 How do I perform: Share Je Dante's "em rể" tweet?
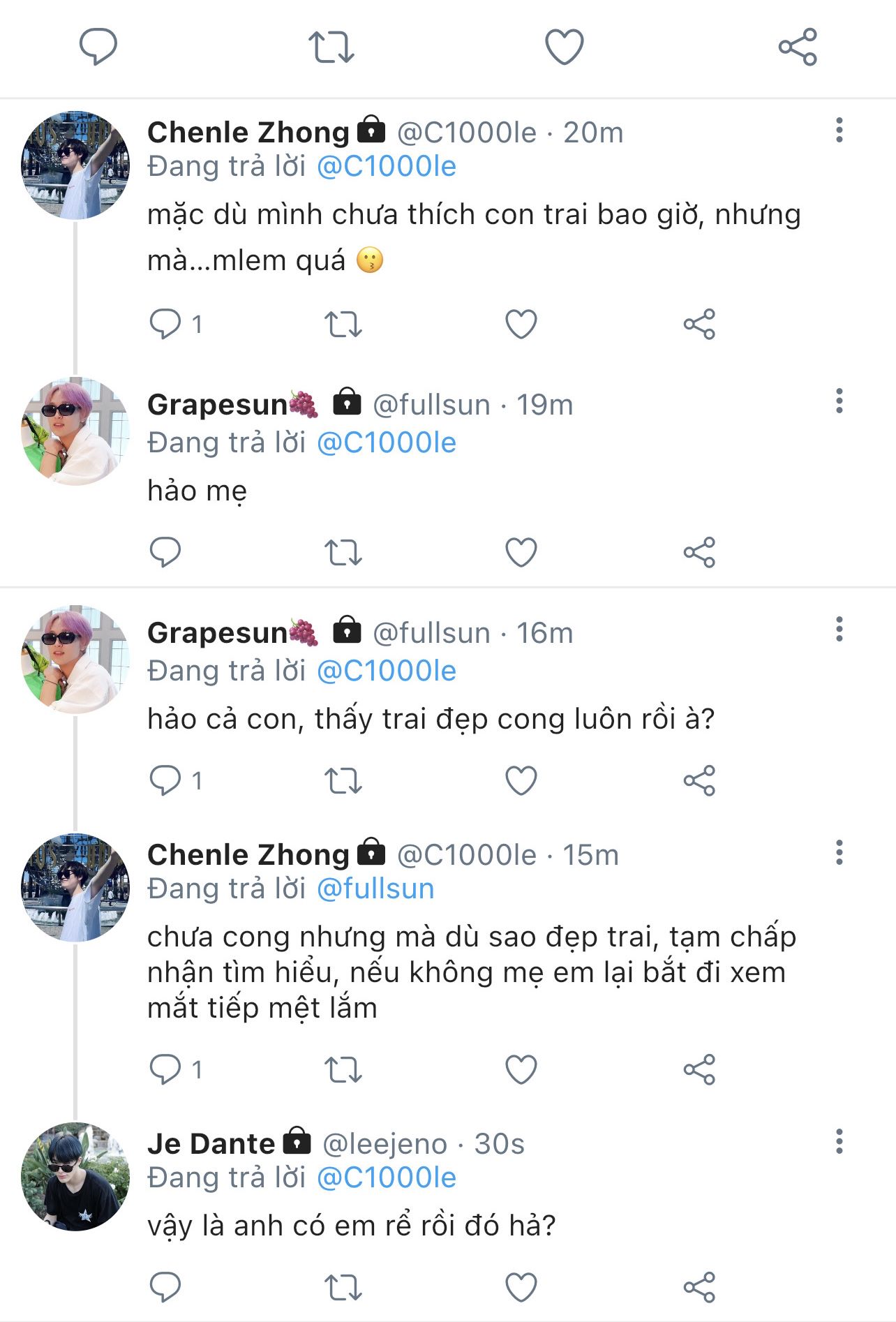point(699,1287)
